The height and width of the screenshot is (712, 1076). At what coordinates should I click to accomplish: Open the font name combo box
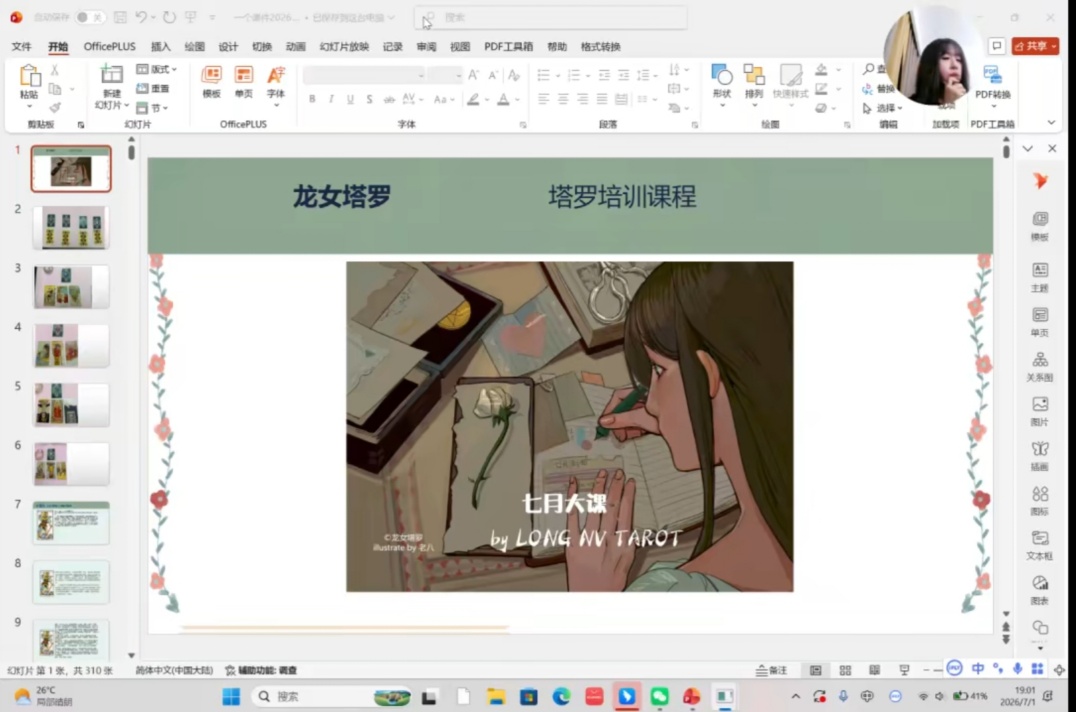[364, 75]
